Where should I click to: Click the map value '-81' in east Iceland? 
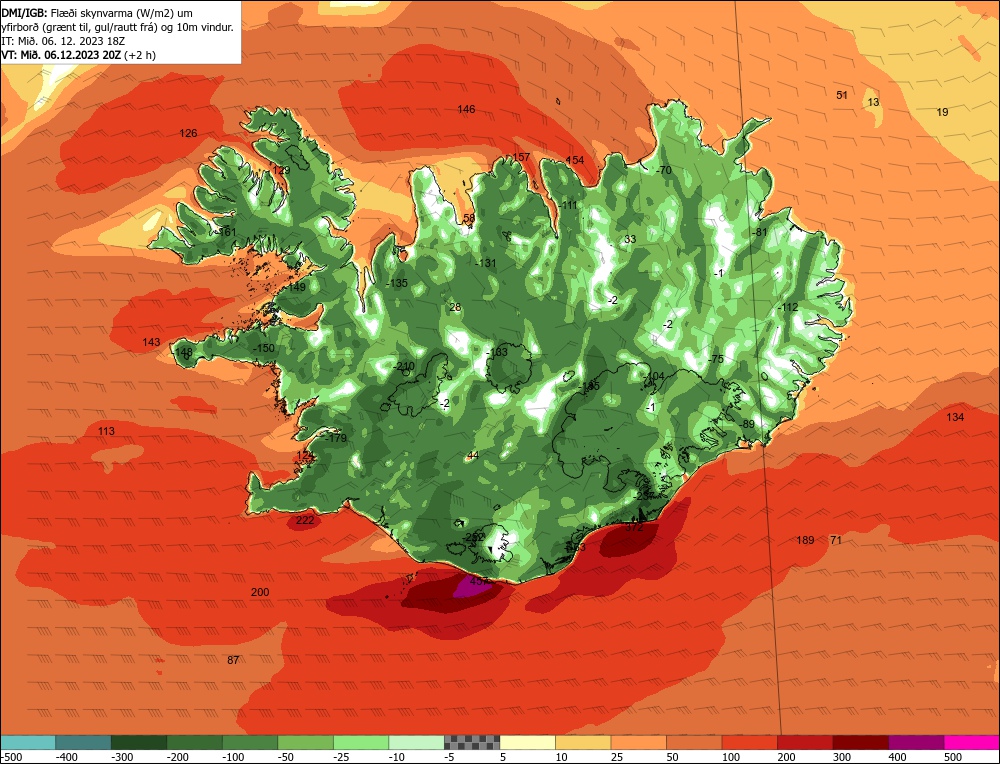point(759,232)
